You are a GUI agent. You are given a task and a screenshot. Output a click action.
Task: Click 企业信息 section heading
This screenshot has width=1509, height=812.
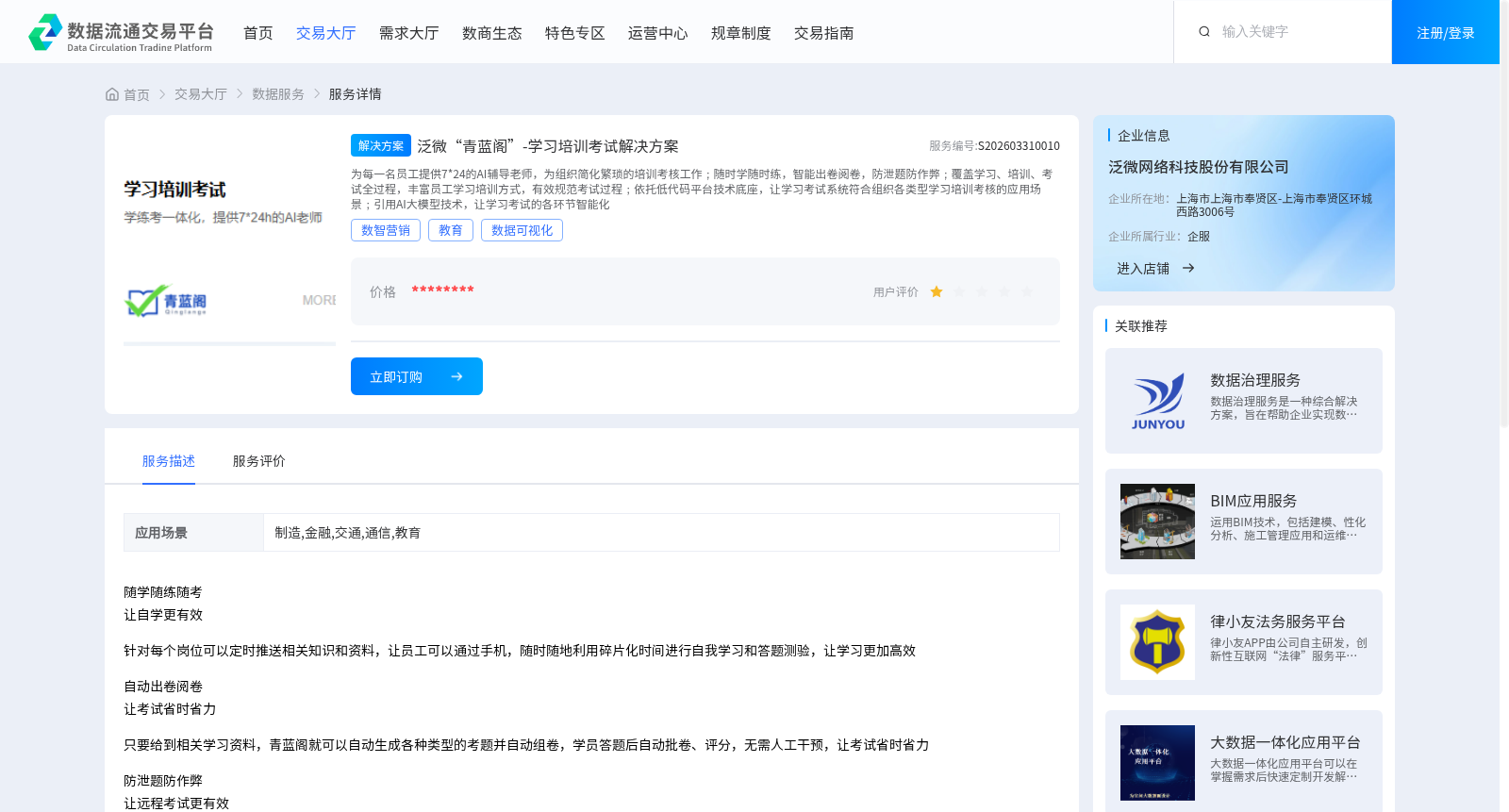(1144, 136)
